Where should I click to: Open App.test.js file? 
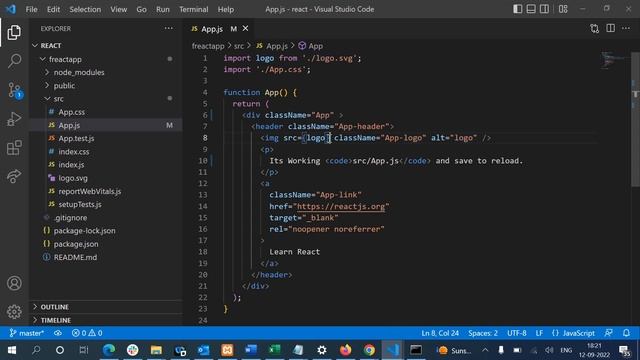106,138
